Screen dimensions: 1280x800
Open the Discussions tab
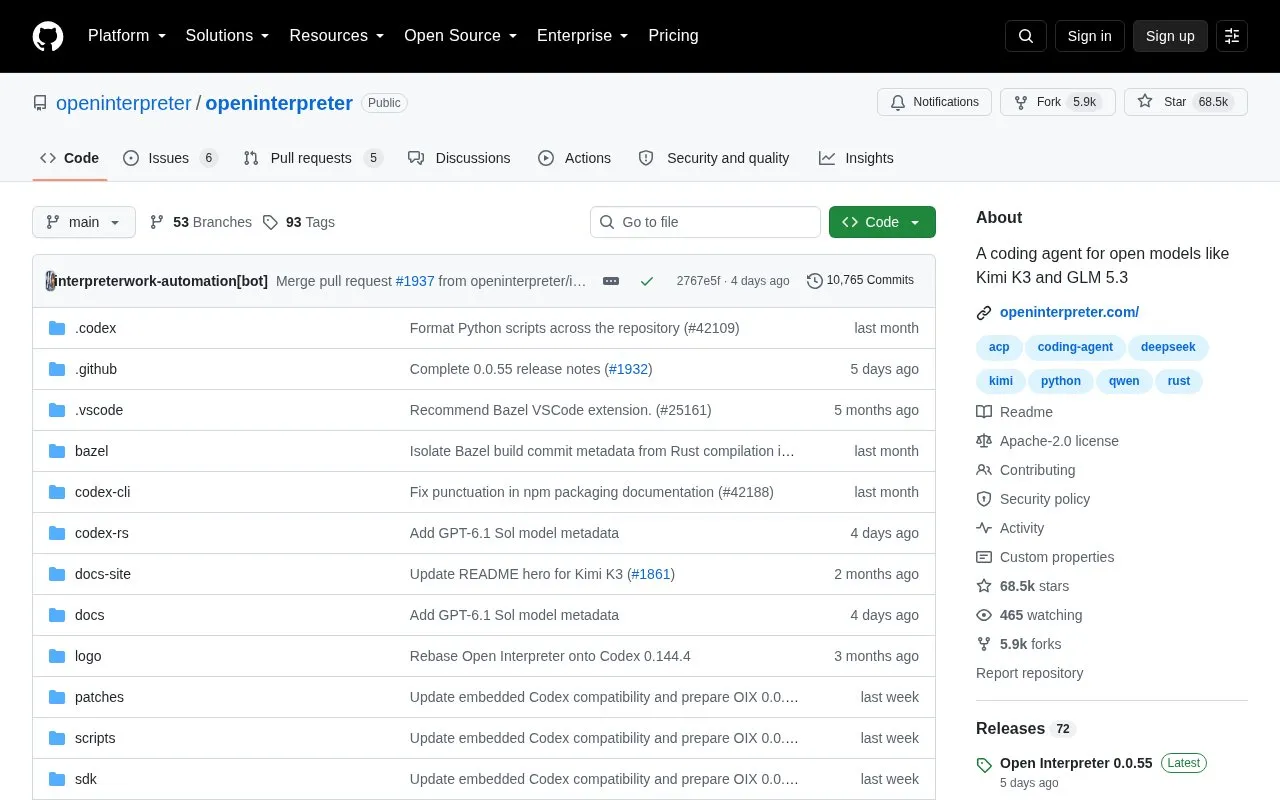(459, 158)
